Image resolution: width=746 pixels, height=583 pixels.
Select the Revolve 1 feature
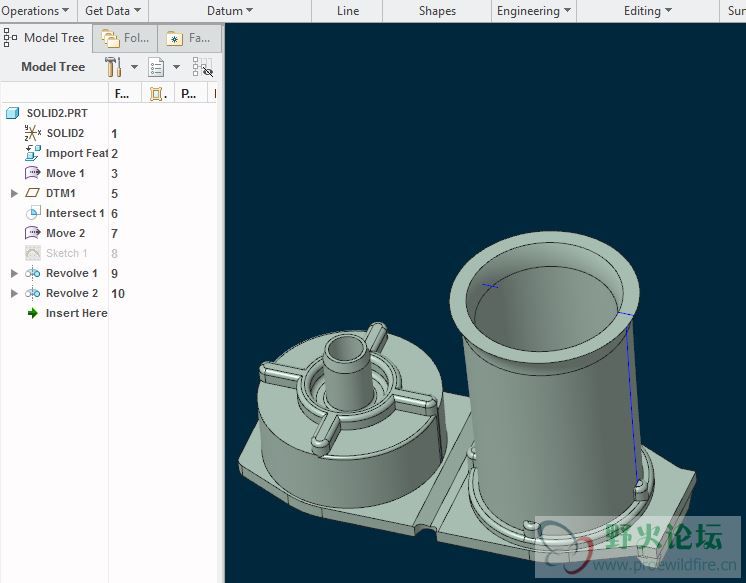click(x=71, y=273)
